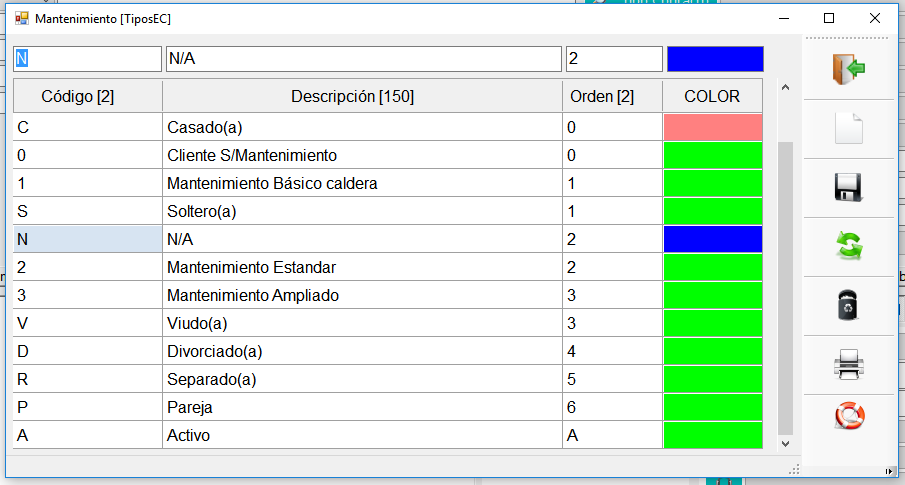Click the blue color cell in N/A row

click(713, 239)
